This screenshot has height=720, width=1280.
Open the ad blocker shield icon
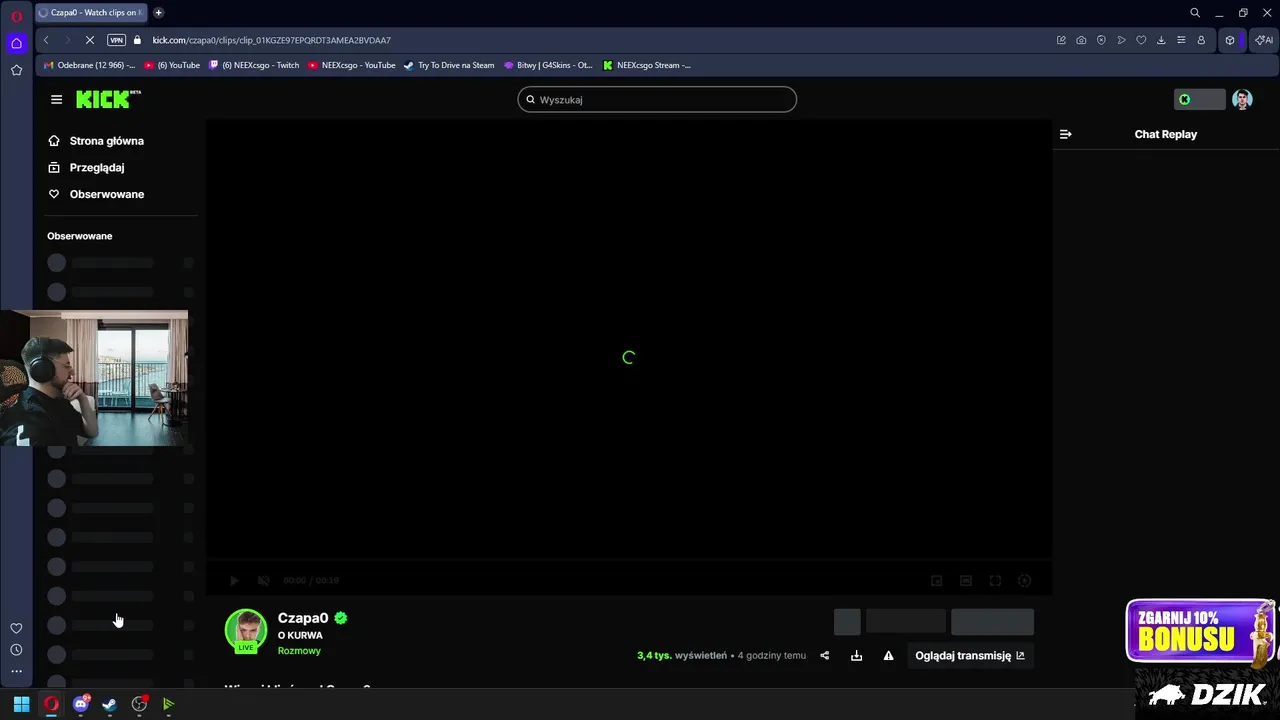click(x=1101, y=40)
